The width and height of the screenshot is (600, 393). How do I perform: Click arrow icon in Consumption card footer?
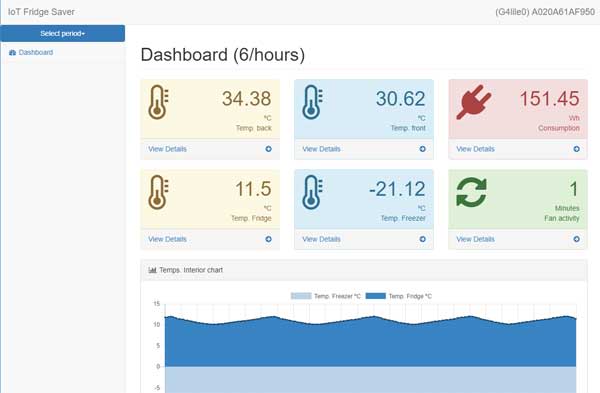pos(576,149)
